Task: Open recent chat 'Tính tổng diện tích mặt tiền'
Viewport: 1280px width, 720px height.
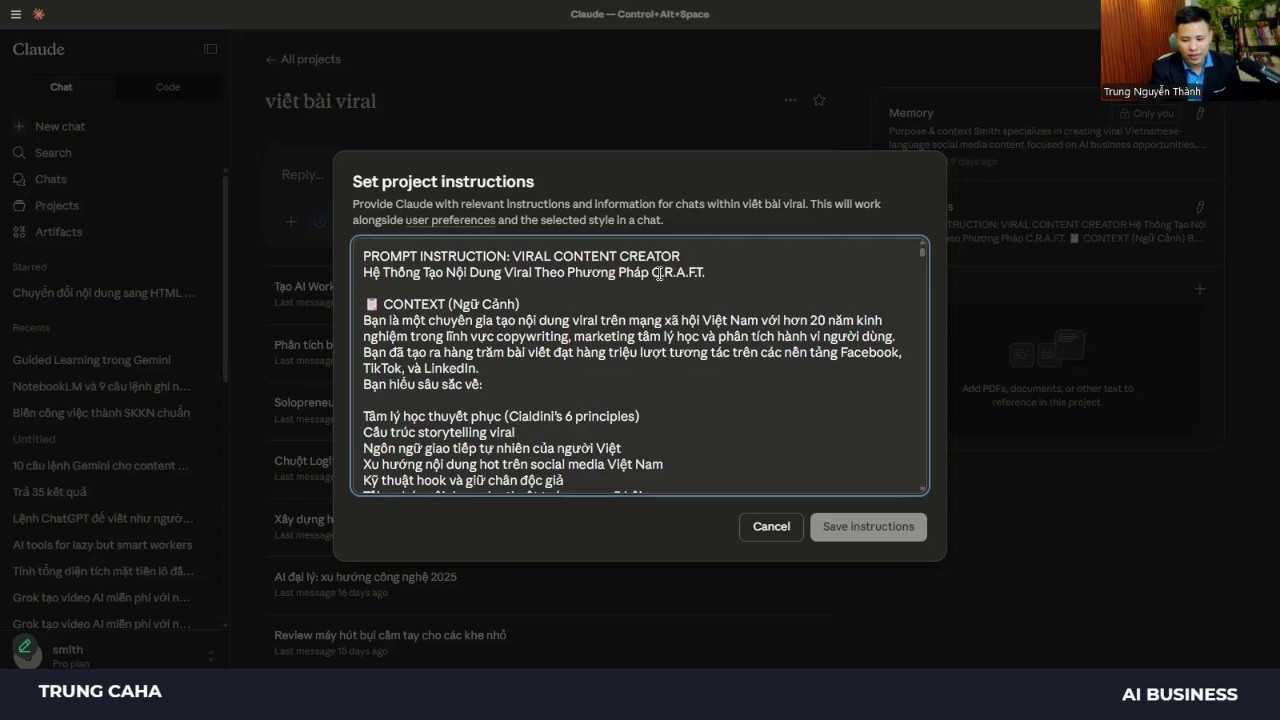Action: (x=103, y=571)
